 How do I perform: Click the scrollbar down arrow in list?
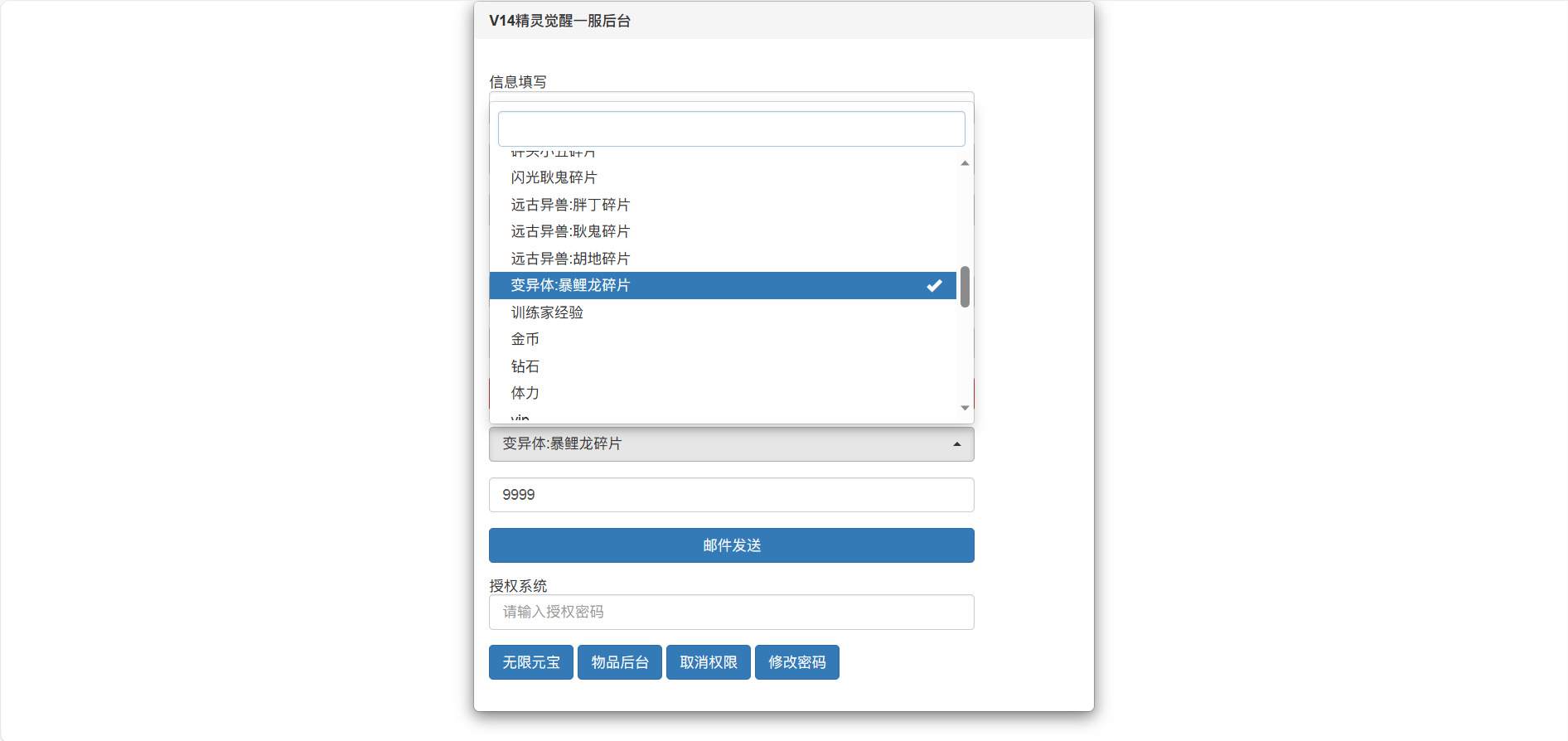(965, 408)
